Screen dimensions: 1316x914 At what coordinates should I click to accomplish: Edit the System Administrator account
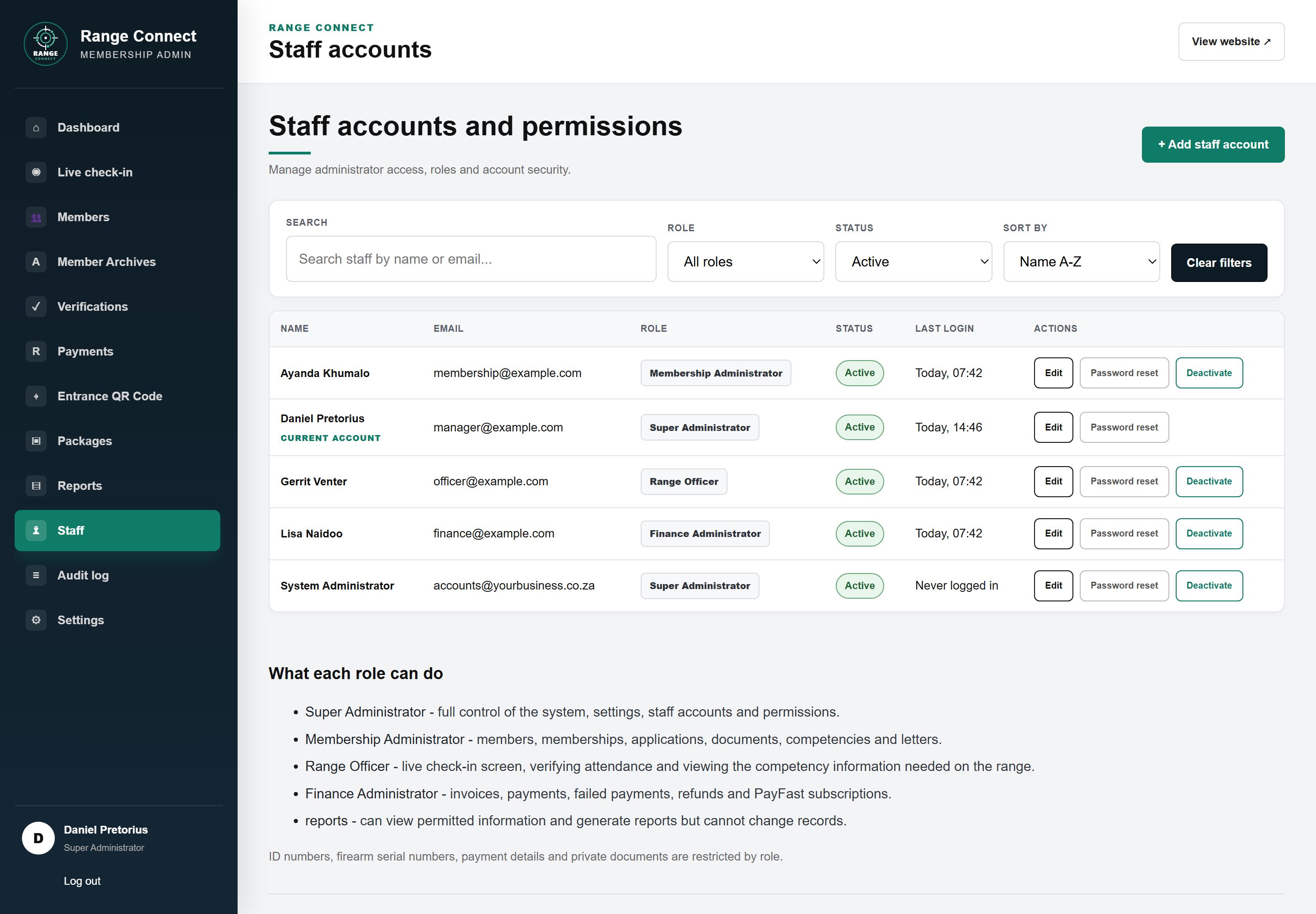pyautogui.click(x=1053, y=586)
